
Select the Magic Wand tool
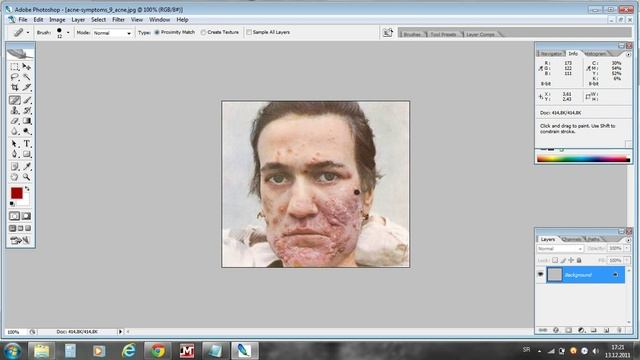pyautogui.click(x=27, y=77)
